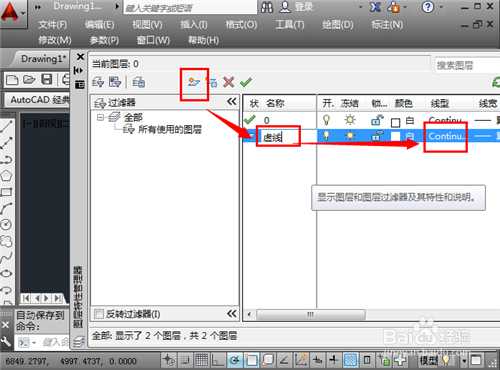Click the 搜索图层 search field
The image size is (500, 370).
coord(467,65)
